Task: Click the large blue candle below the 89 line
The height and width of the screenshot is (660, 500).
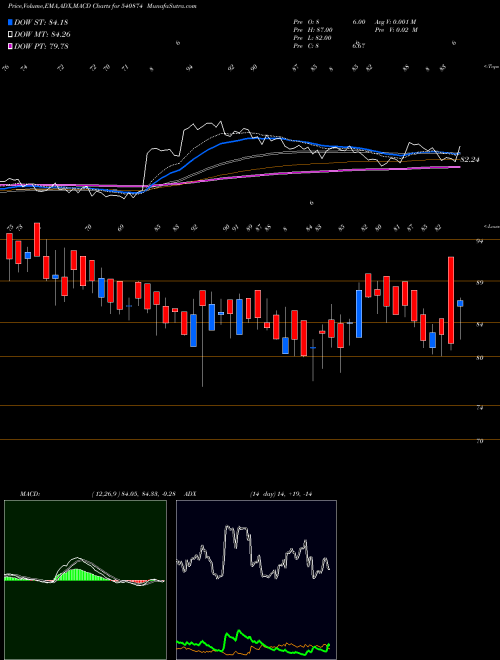Action: click(x=359, y=314)
